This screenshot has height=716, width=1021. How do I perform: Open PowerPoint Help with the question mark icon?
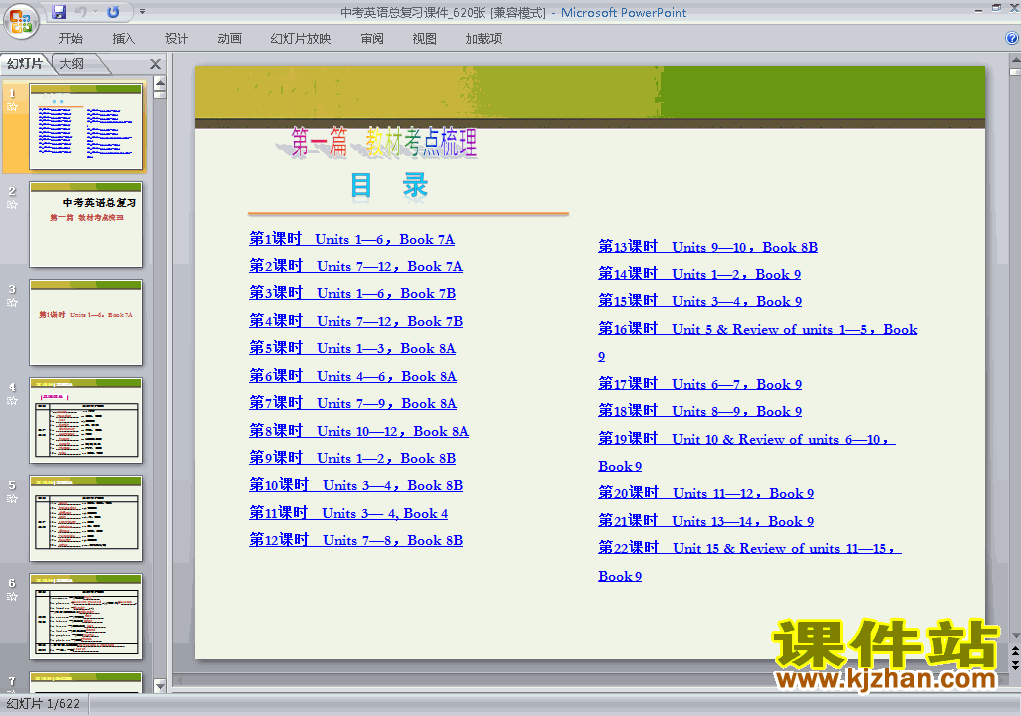click(1012, 38)
